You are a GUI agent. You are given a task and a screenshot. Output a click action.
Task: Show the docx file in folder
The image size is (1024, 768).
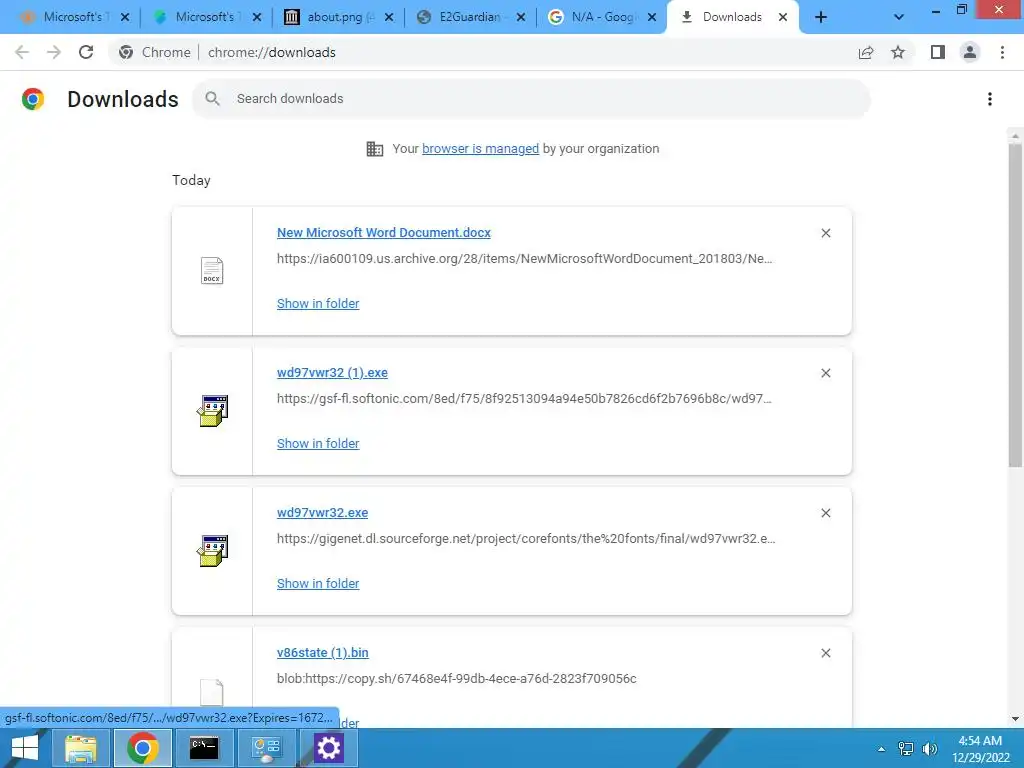tap(318, 304)
